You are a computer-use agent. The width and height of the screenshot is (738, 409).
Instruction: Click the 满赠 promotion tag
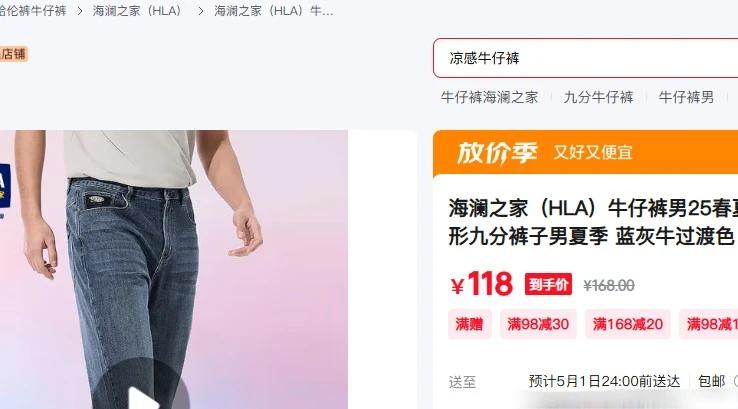470,324
